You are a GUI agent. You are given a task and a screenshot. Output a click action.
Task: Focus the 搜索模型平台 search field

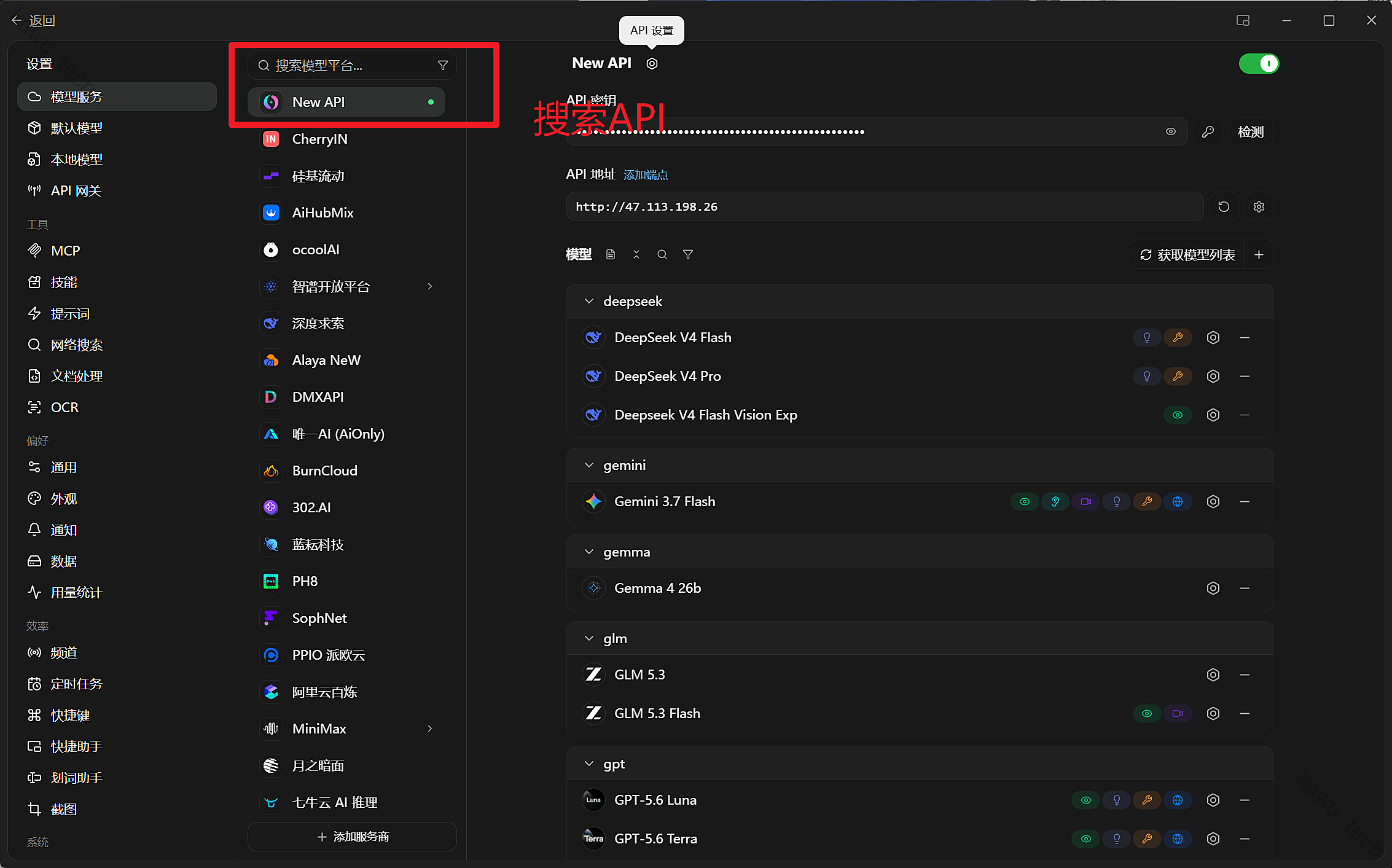pos(352,66)
